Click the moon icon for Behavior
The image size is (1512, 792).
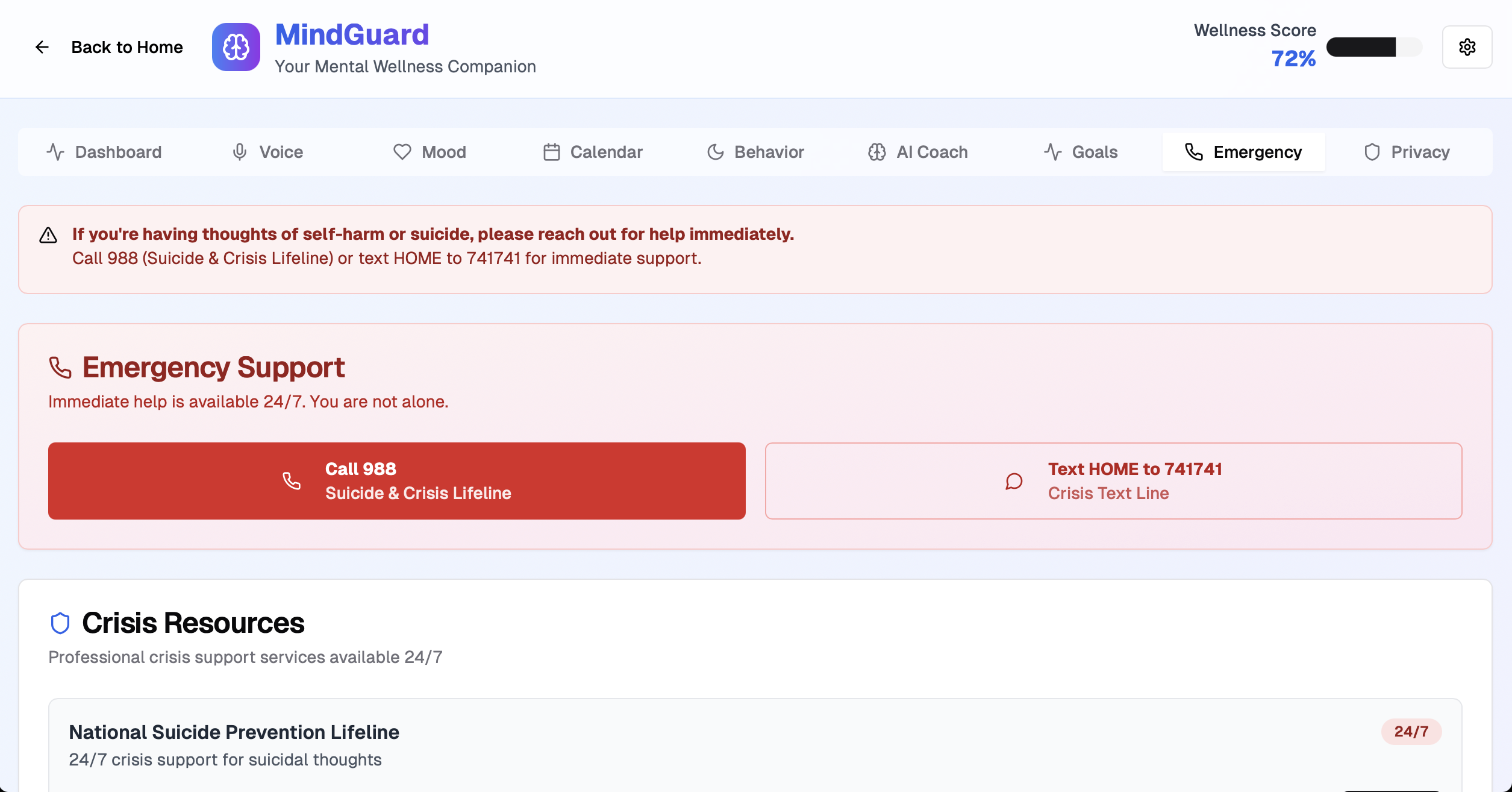[716, 152]
